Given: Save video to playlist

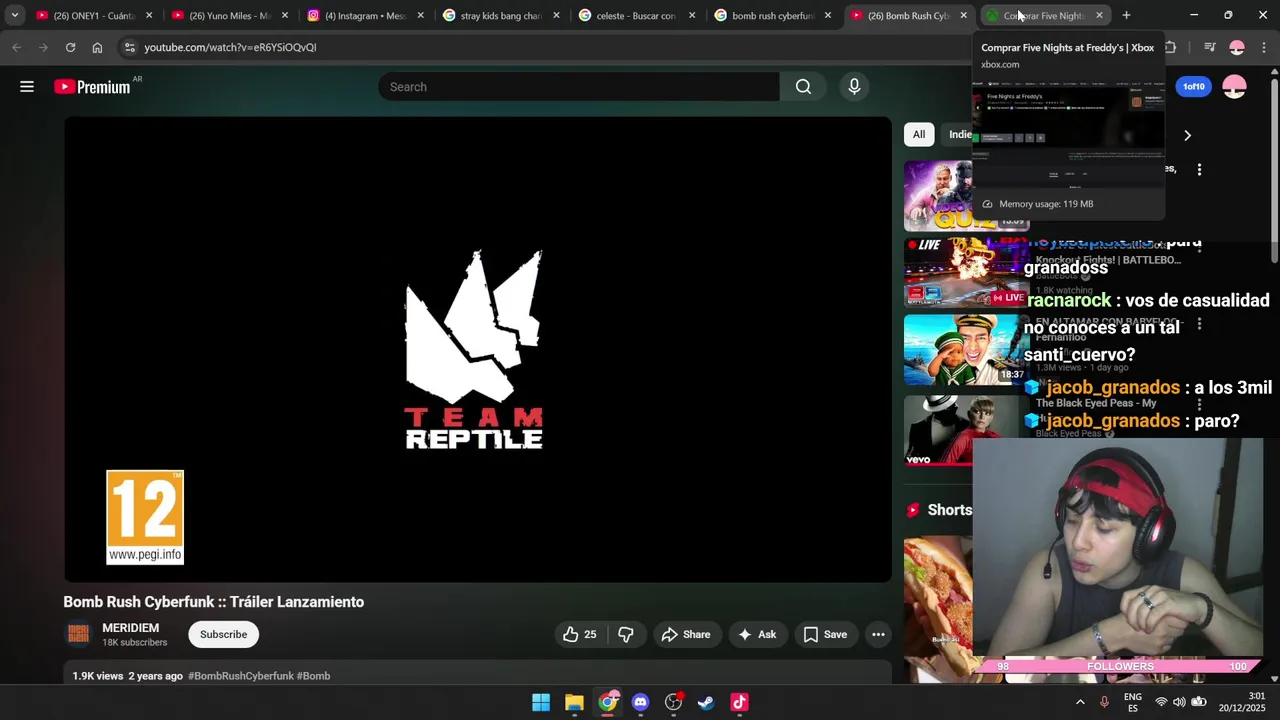Looking at the screenshot, I should (825, 634).
